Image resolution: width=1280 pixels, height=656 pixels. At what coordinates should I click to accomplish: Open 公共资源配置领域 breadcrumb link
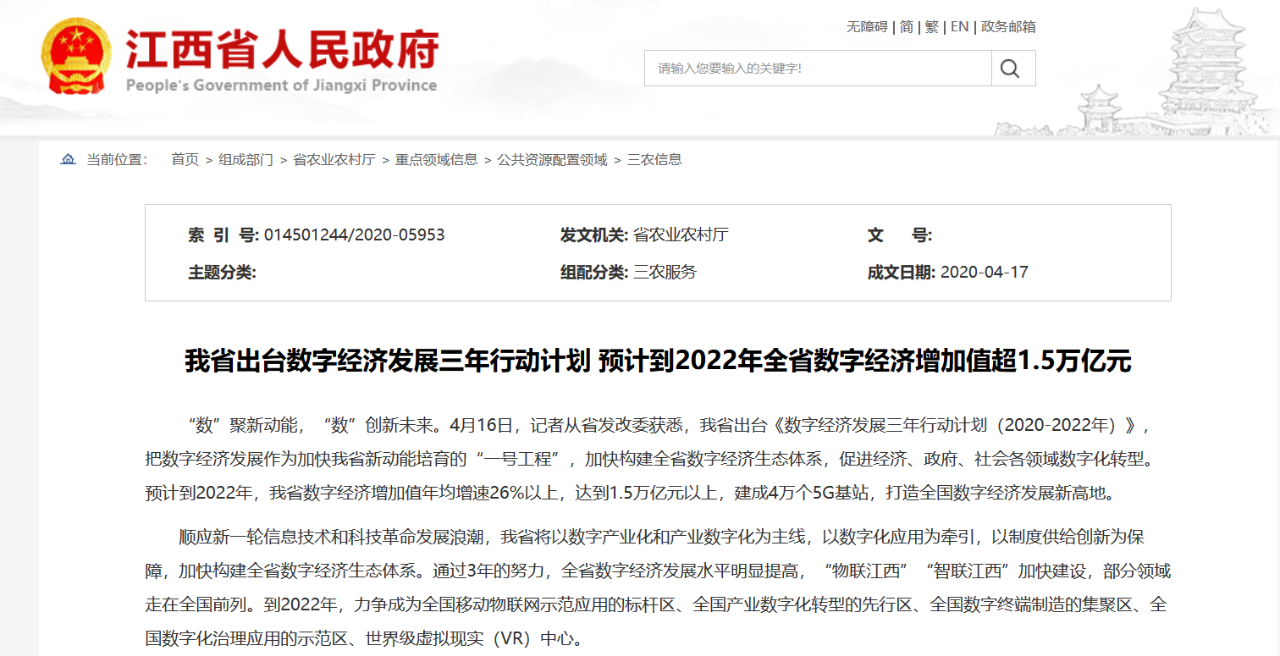click(x=552, y=159)
